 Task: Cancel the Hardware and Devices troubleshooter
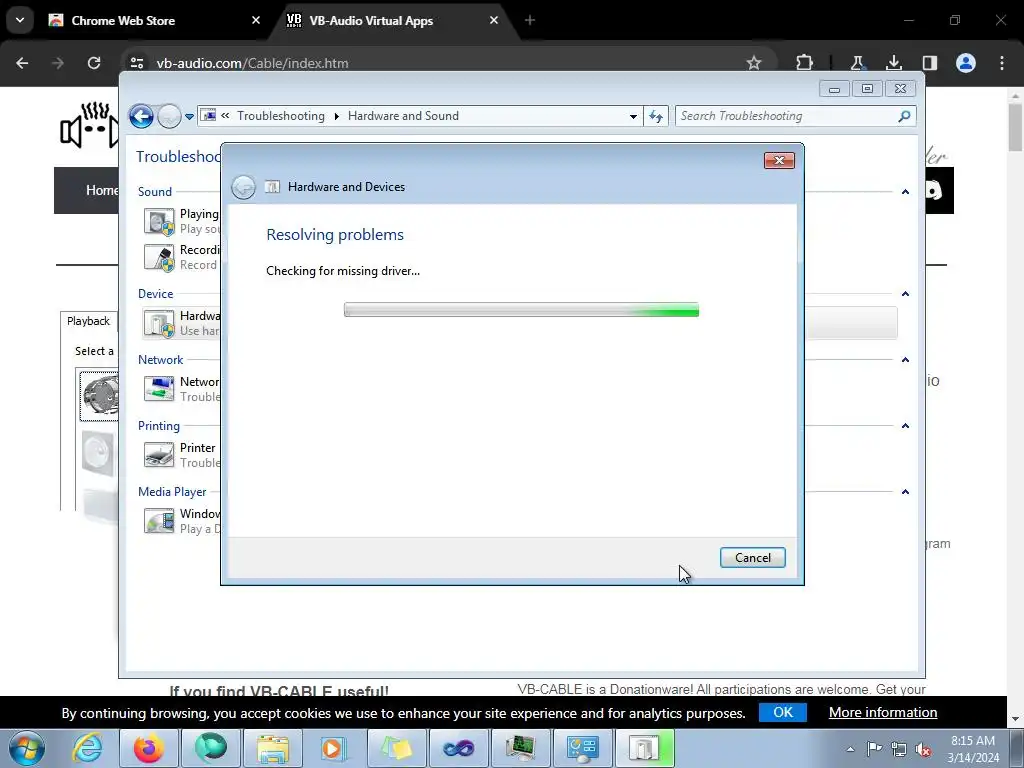coord(752,558)
